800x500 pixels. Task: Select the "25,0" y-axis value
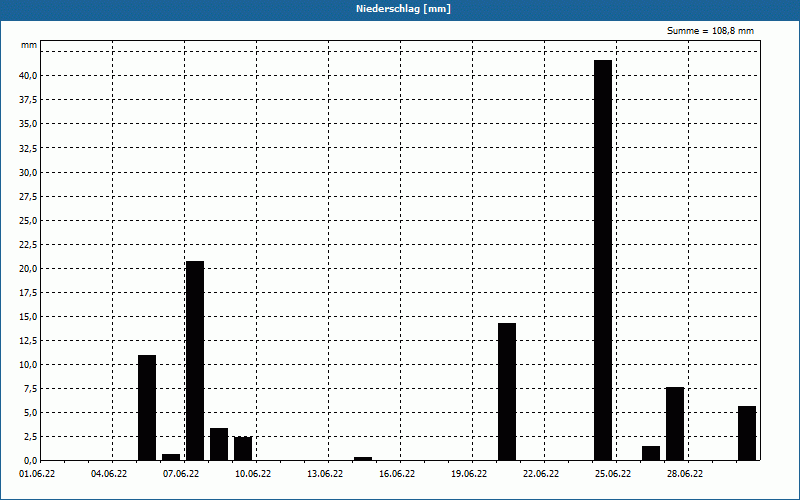(x=28, y=220)
